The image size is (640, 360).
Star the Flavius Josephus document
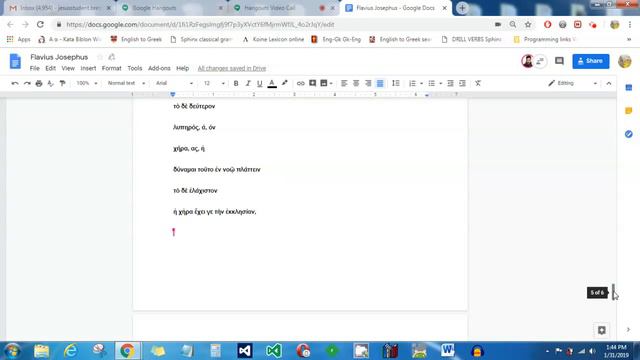coord(100,57)
